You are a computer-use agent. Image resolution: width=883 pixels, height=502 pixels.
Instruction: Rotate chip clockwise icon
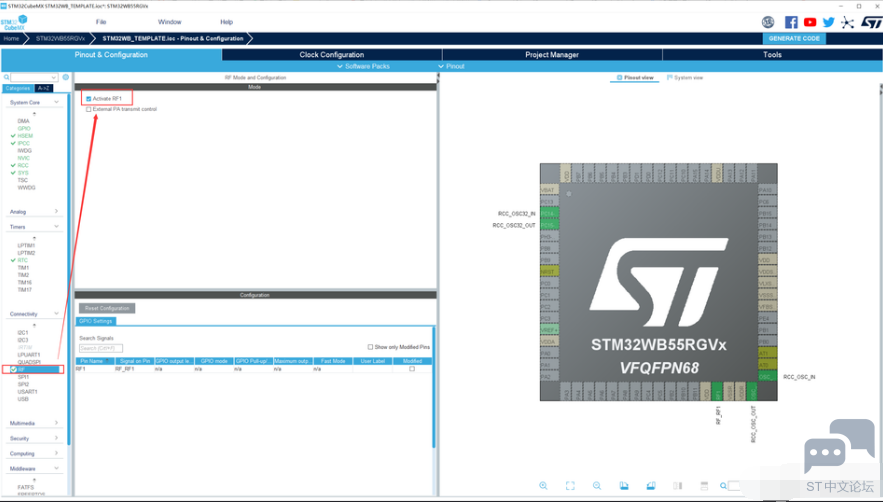tap(624, 486)
